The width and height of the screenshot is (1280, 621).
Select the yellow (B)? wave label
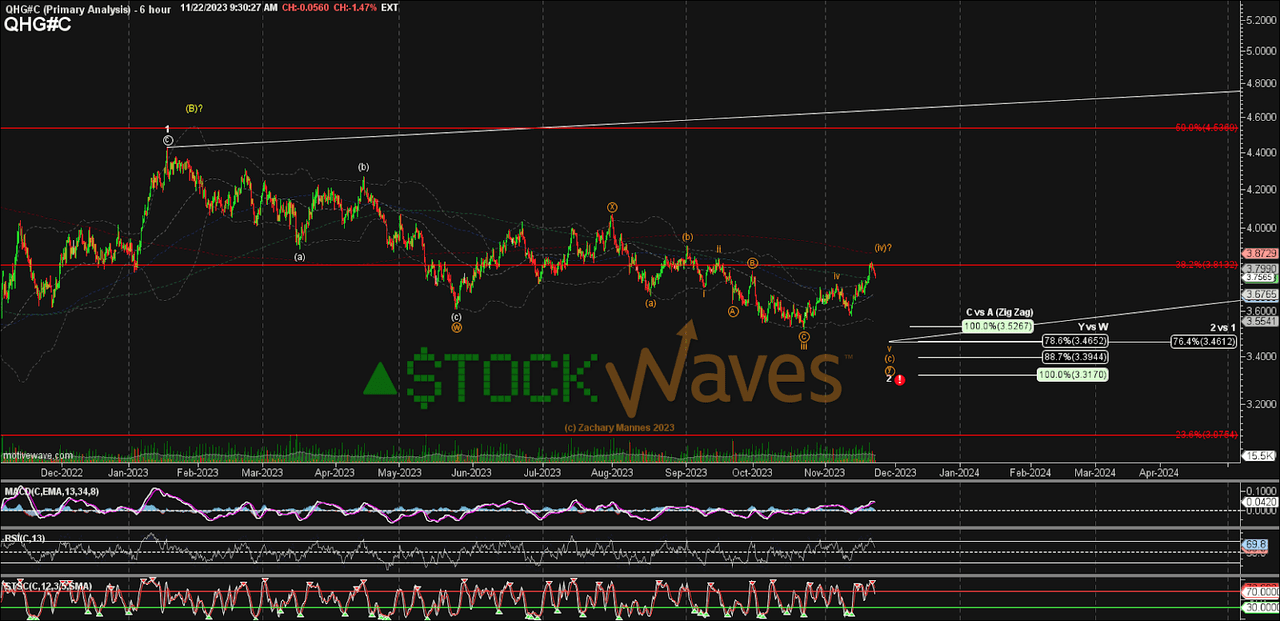196,108
